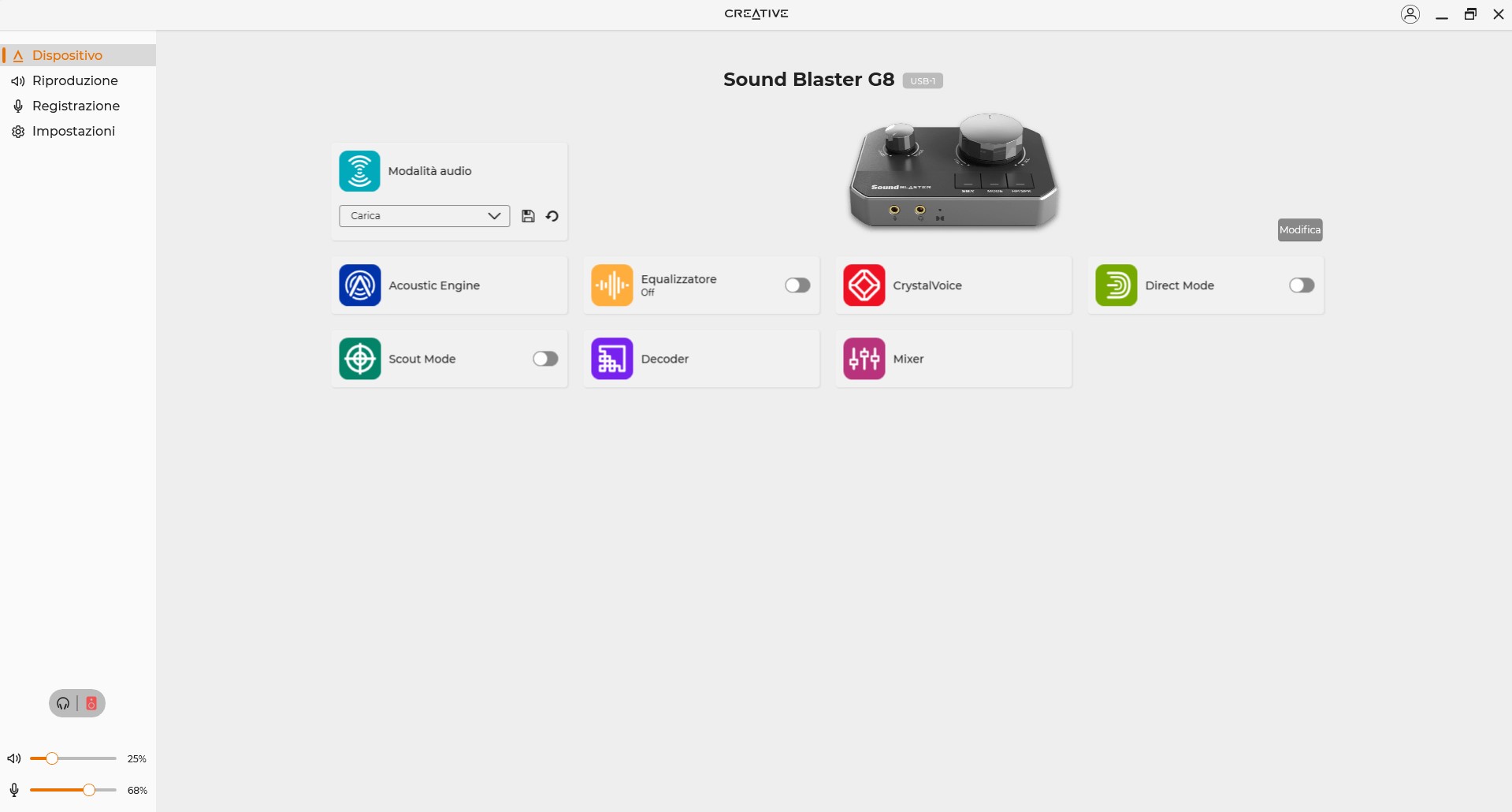The height and width of the screenshot is (812, 1512).
Task: Open the Mixer panel label
Action: pos(908,359)
